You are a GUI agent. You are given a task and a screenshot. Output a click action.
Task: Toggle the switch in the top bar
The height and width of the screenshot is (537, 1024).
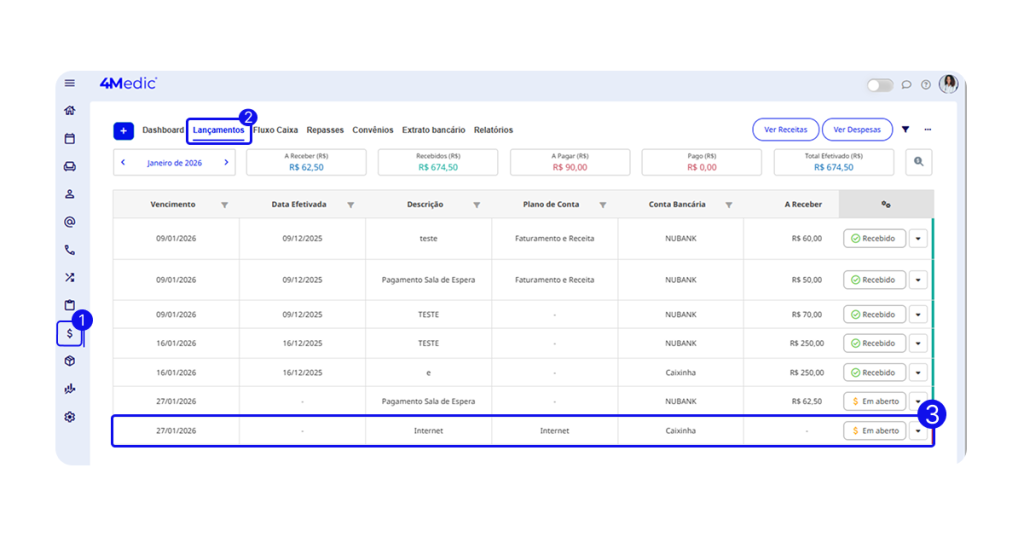click(x=880, y=85)
